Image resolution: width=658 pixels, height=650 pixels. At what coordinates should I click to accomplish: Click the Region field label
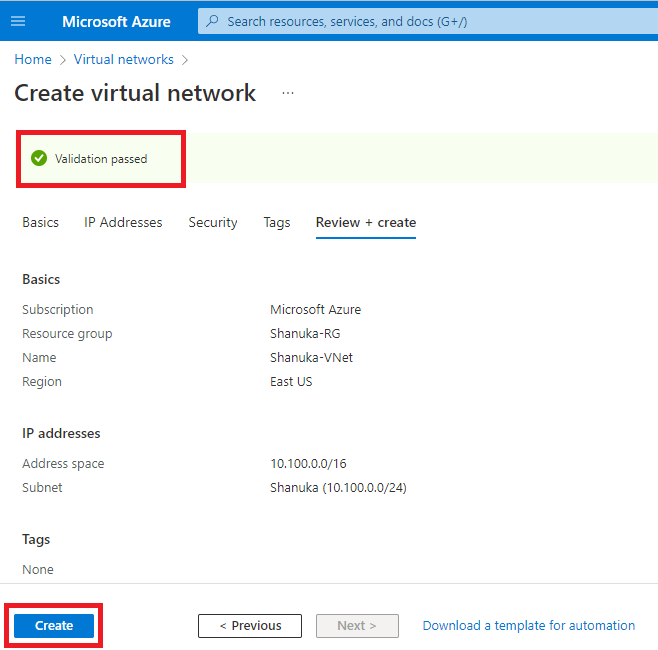(42, 381)
